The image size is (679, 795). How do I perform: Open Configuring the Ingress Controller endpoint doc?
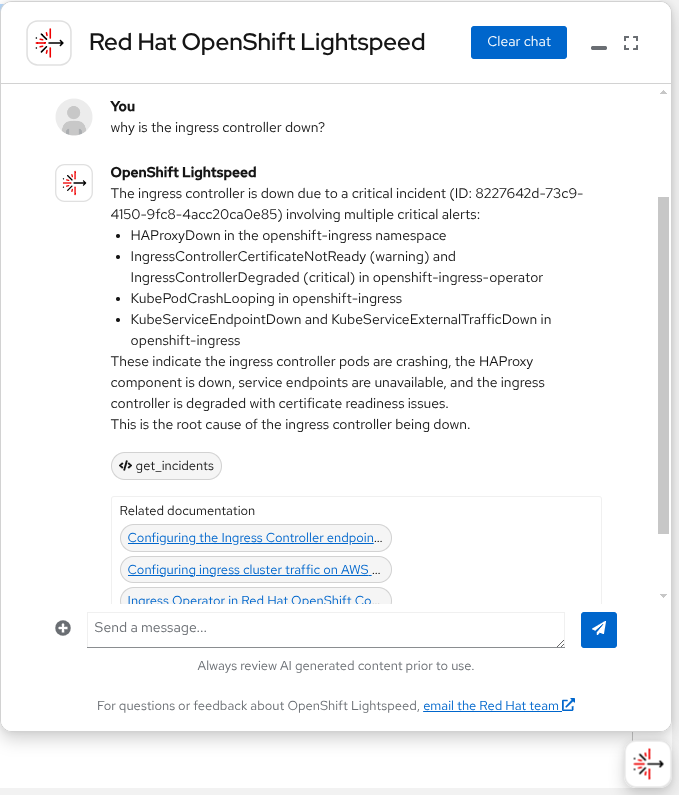(255, 538)
